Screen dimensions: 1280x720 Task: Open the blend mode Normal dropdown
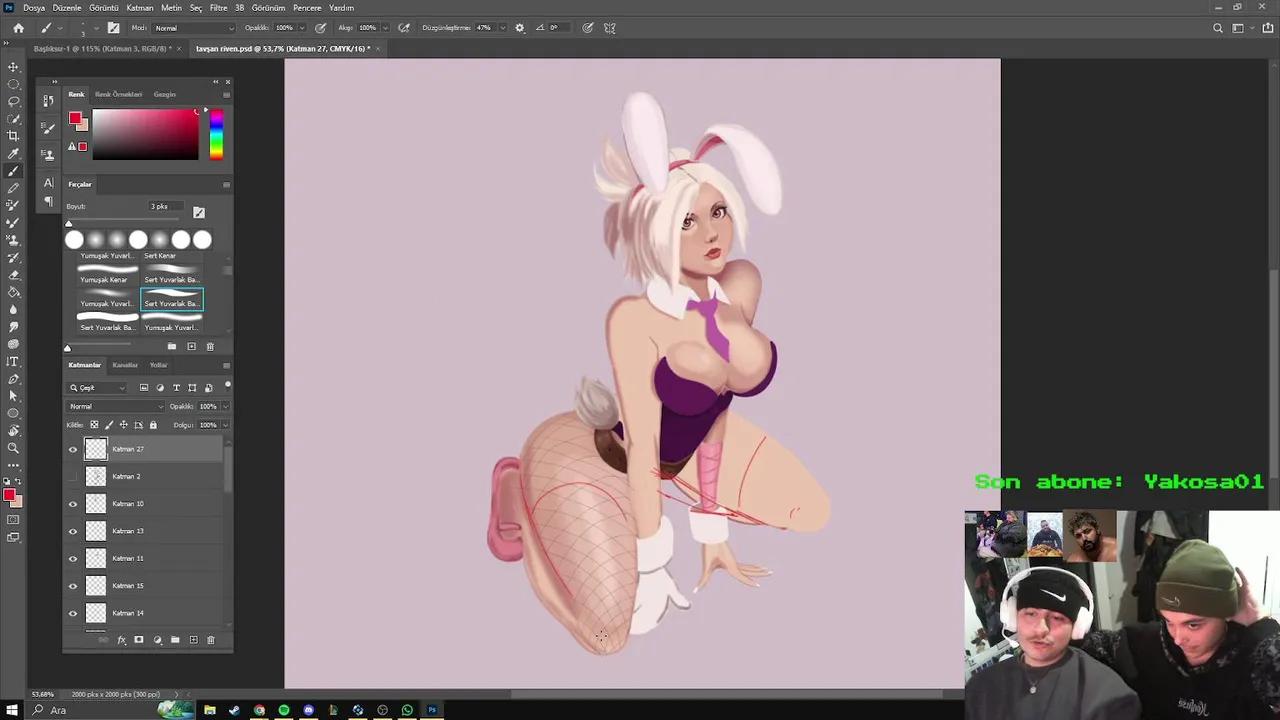[113, 406]
